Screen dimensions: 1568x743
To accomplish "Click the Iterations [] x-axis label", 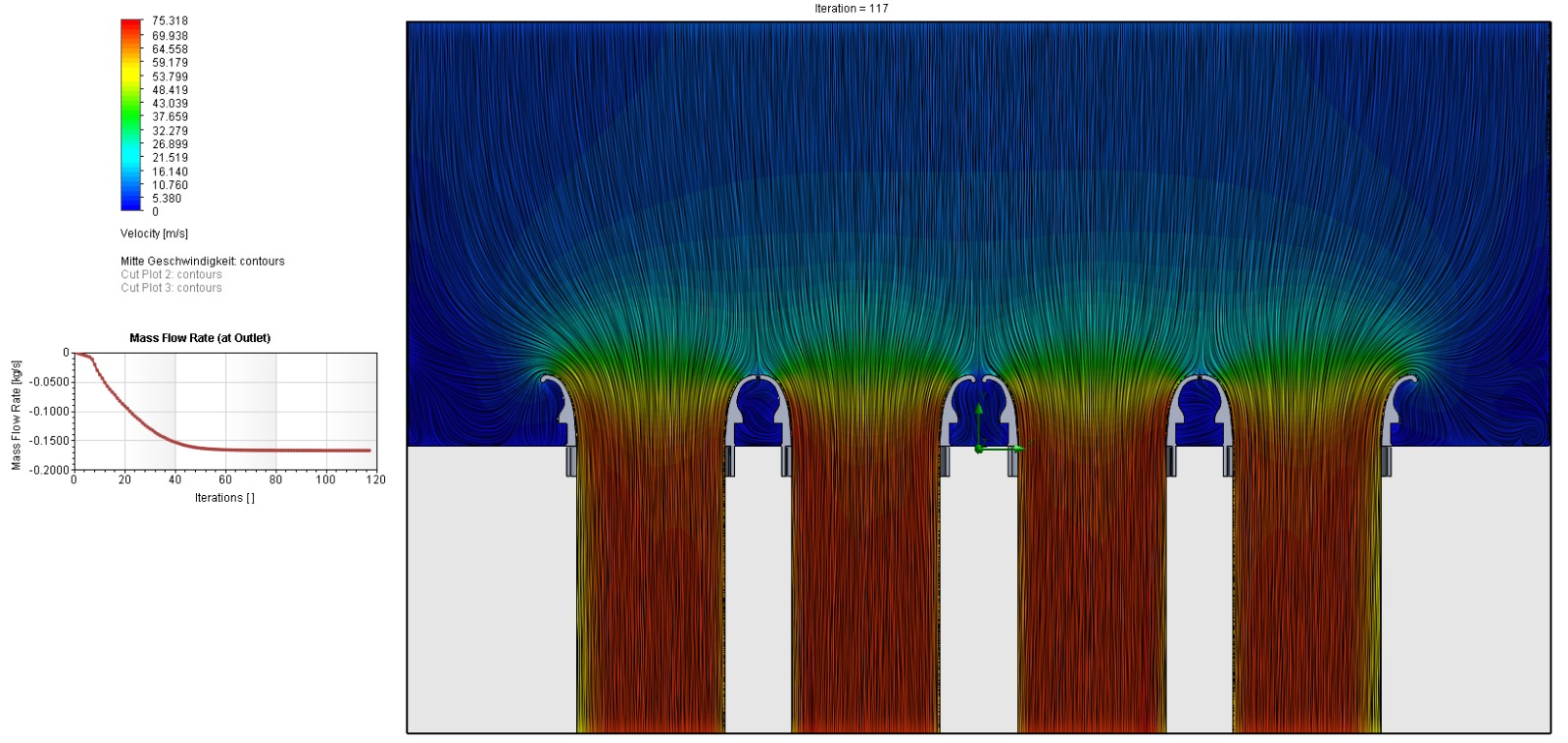I will (224, 498).
